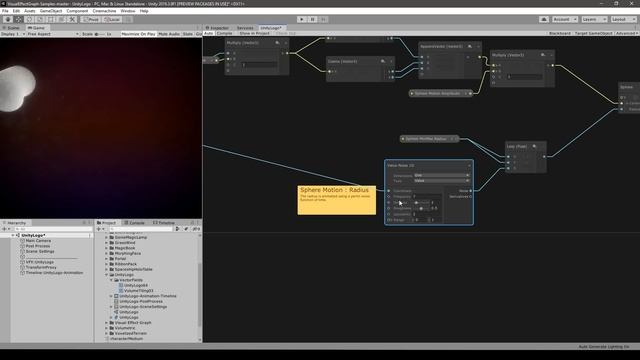This screenshot has width=640, height=360.
Task: Switch to the Inspector tab
Action: 217,28
